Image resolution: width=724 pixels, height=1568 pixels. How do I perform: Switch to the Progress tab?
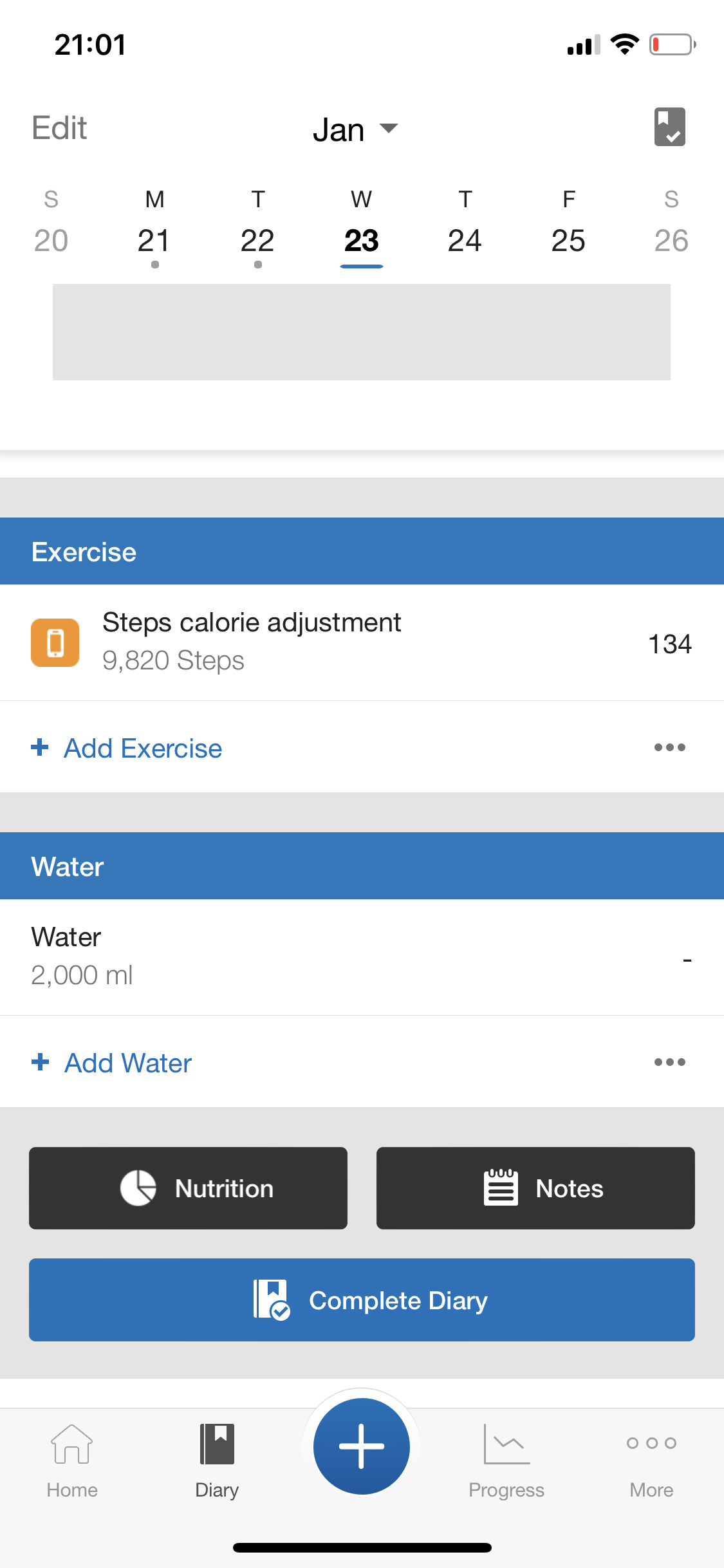tap(506, 1457)
